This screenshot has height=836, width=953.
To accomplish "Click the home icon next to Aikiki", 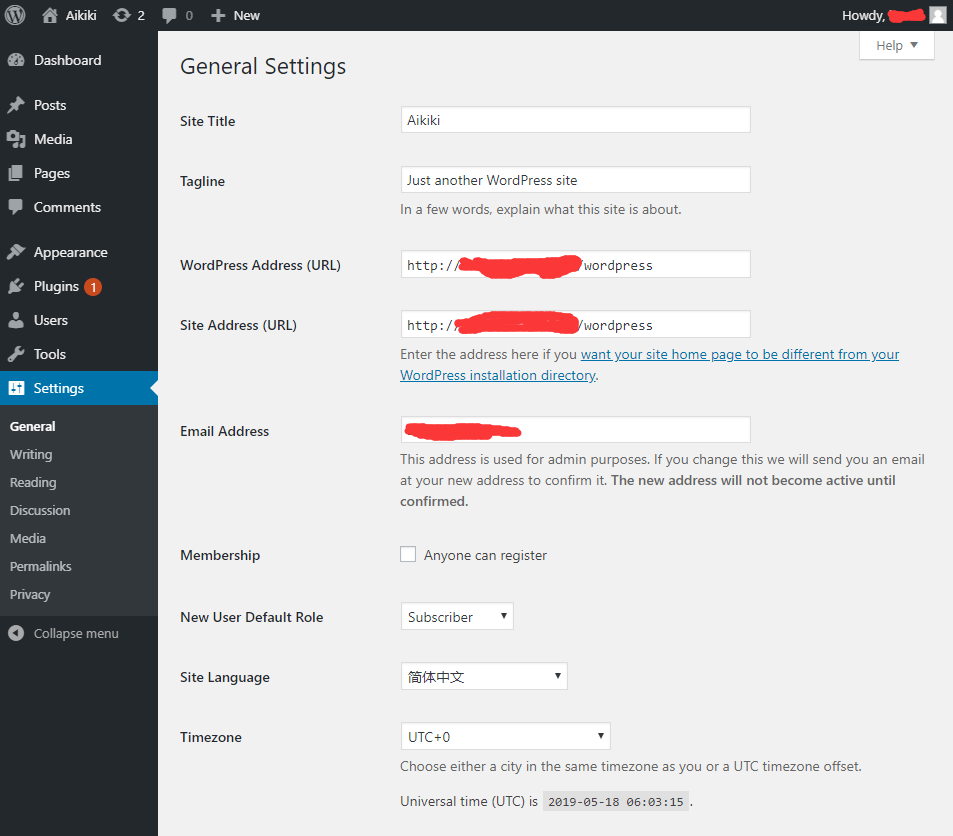I will point(50,15).
